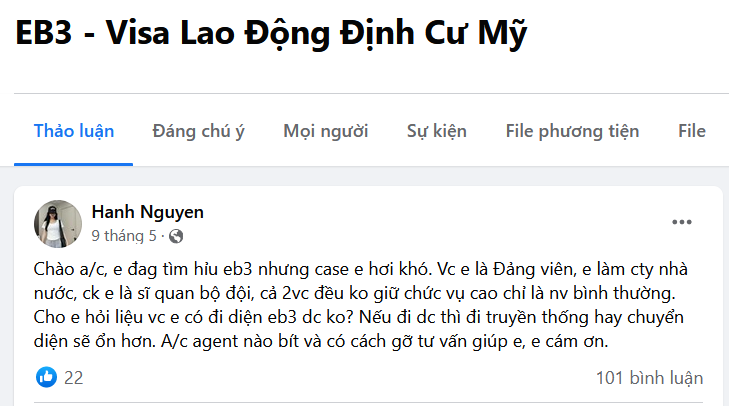The width and height of the screenshot is (729, 406).
Task: Show the 22 reactions count list
Action: (x=74, y=377)
